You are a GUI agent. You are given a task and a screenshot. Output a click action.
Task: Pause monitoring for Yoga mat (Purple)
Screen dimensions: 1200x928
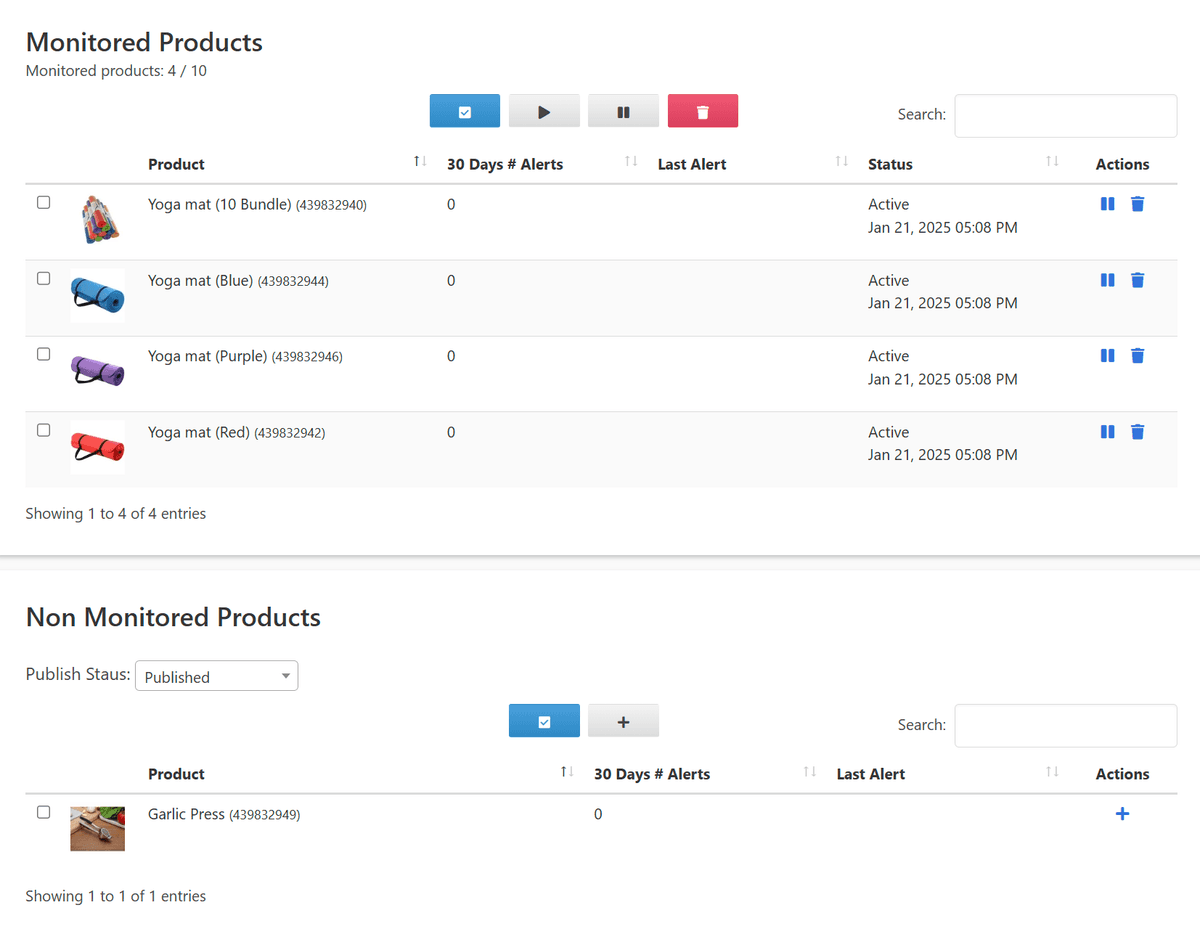point(1107,355)
